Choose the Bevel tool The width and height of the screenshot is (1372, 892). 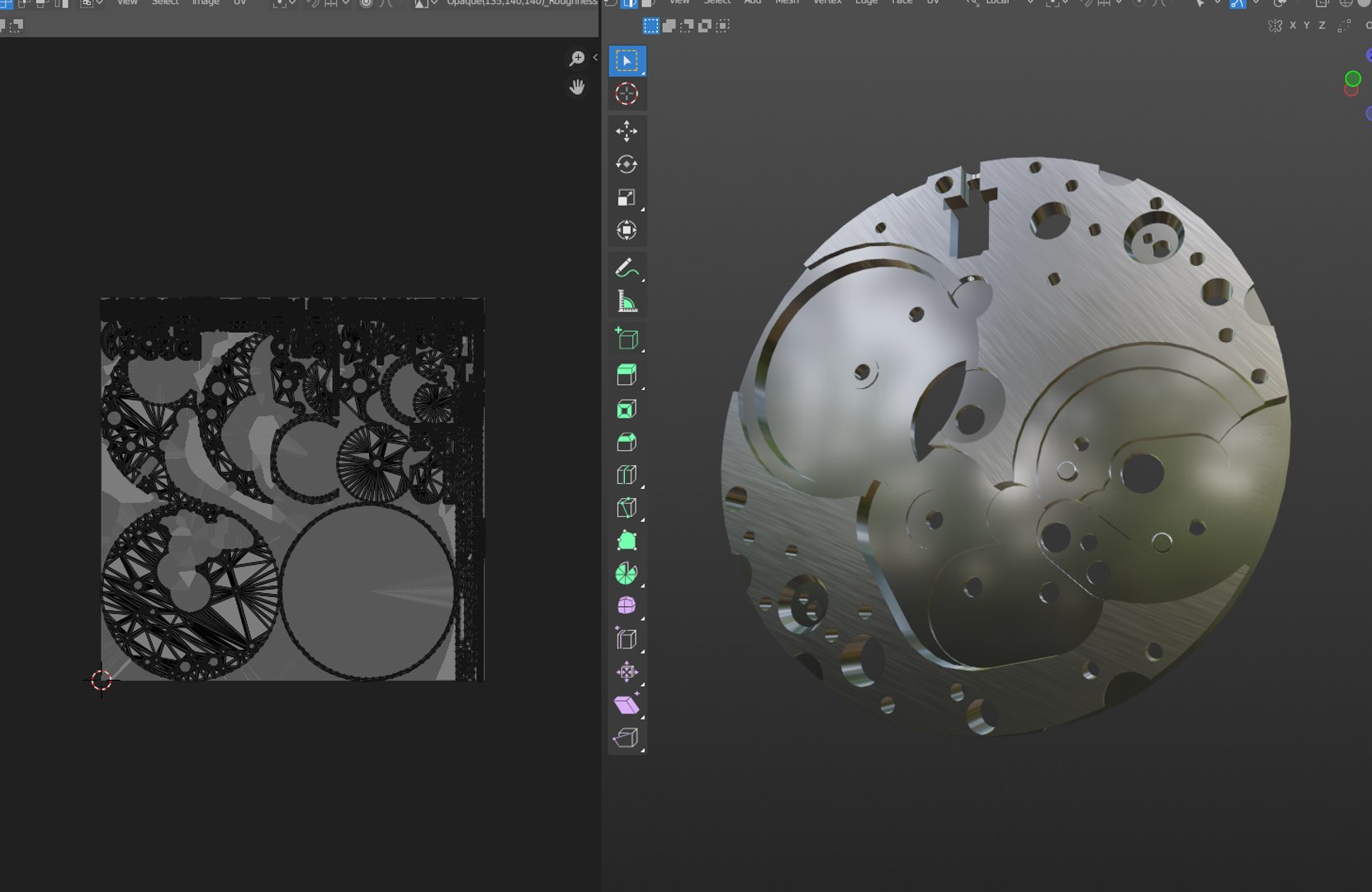[627, 442]
